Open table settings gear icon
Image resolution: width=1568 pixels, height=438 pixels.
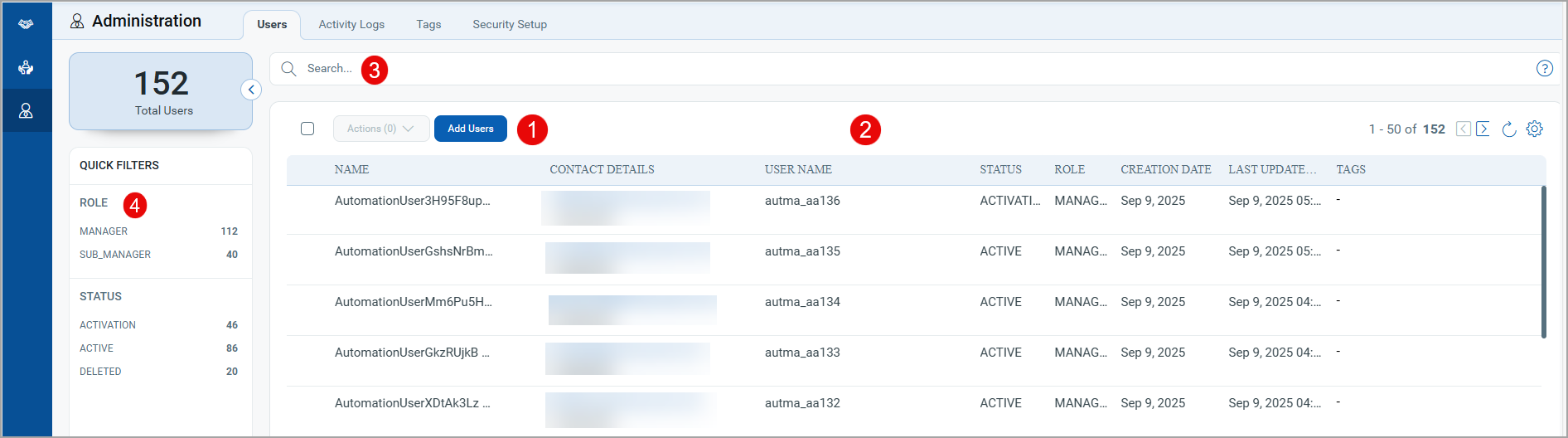tap(1535, 129)
